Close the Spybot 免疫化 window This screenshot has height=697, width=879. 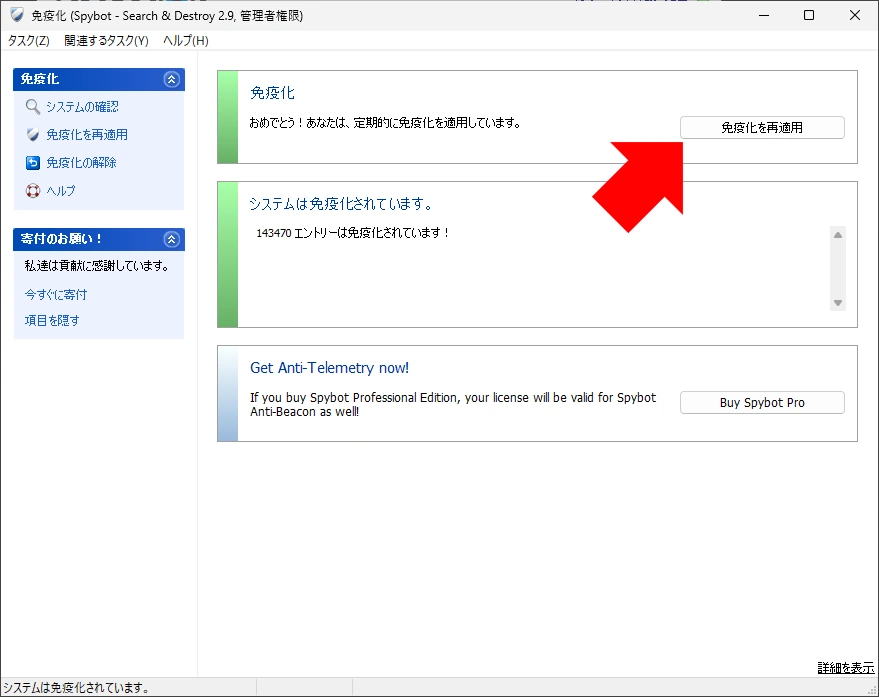click(x=854, y=15)
